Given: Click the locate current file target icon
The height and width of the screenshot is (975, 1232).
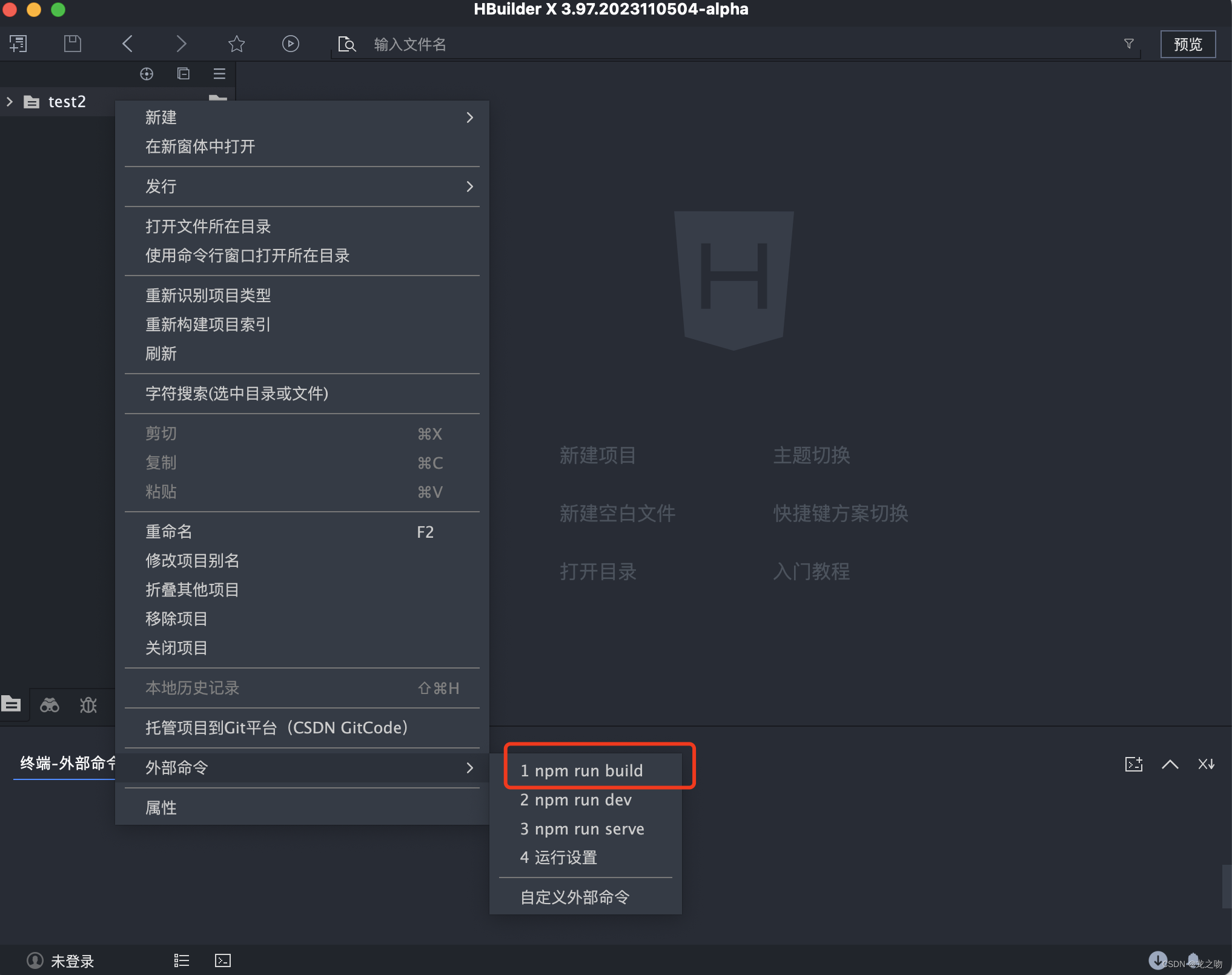Looking at the screenshot, I should (x=147, y=74).
